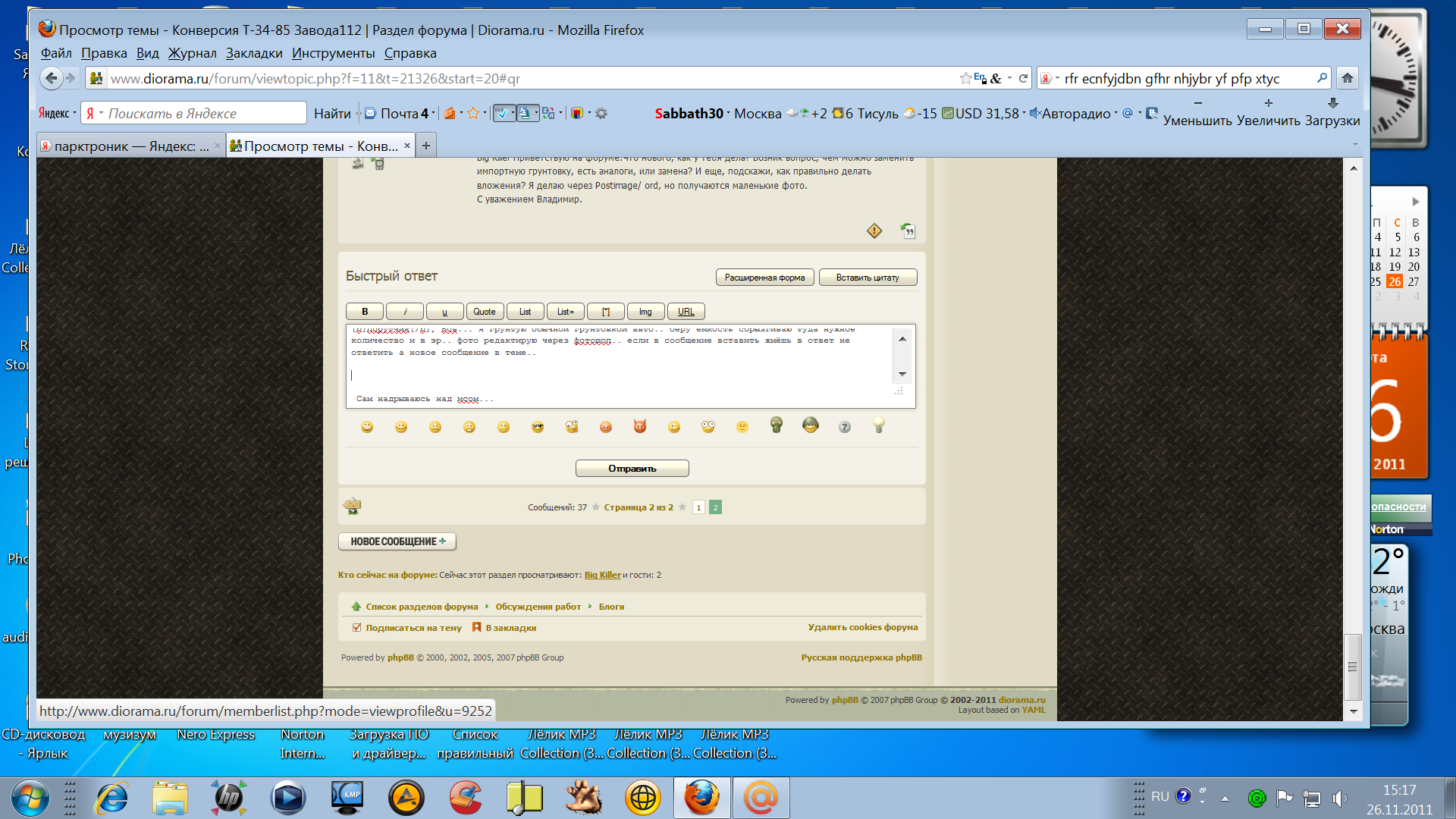Click the page vertical scrollbar thumb
This screenshot has width=1456, height=819.
pos(1352,666)
